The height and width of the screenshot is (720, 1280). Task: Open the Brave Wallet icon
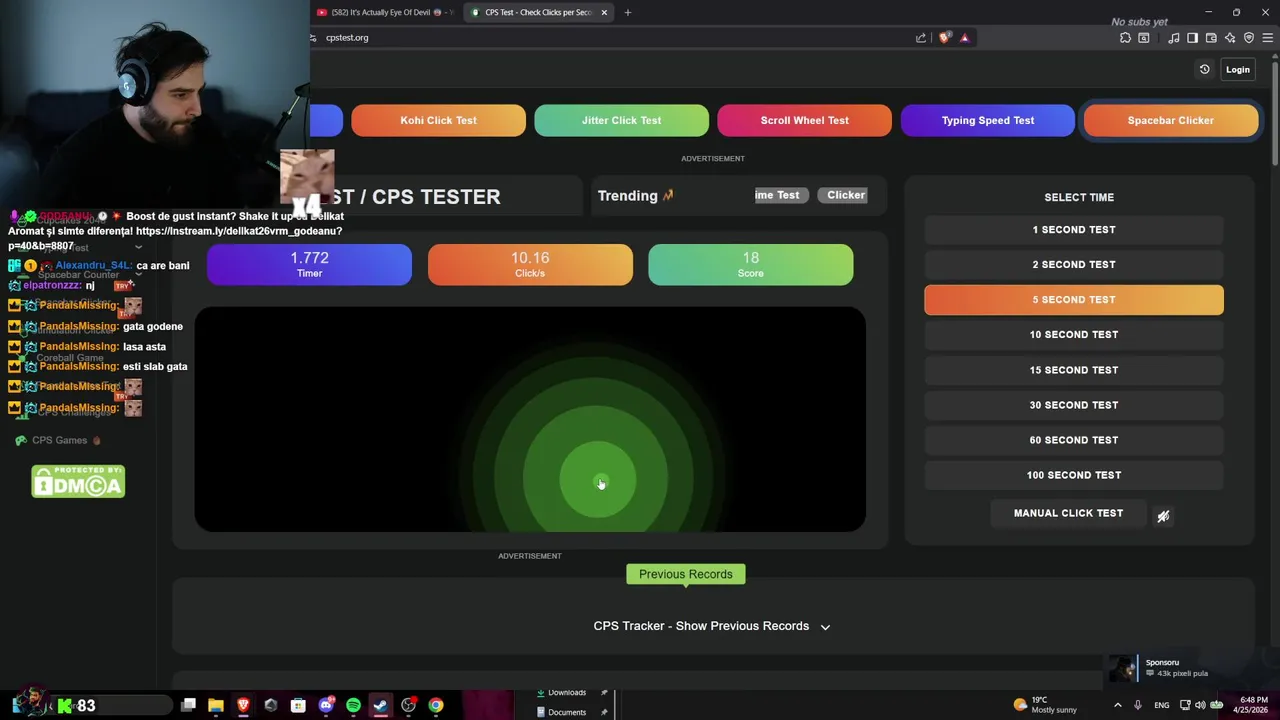(x=1211, y=38)
